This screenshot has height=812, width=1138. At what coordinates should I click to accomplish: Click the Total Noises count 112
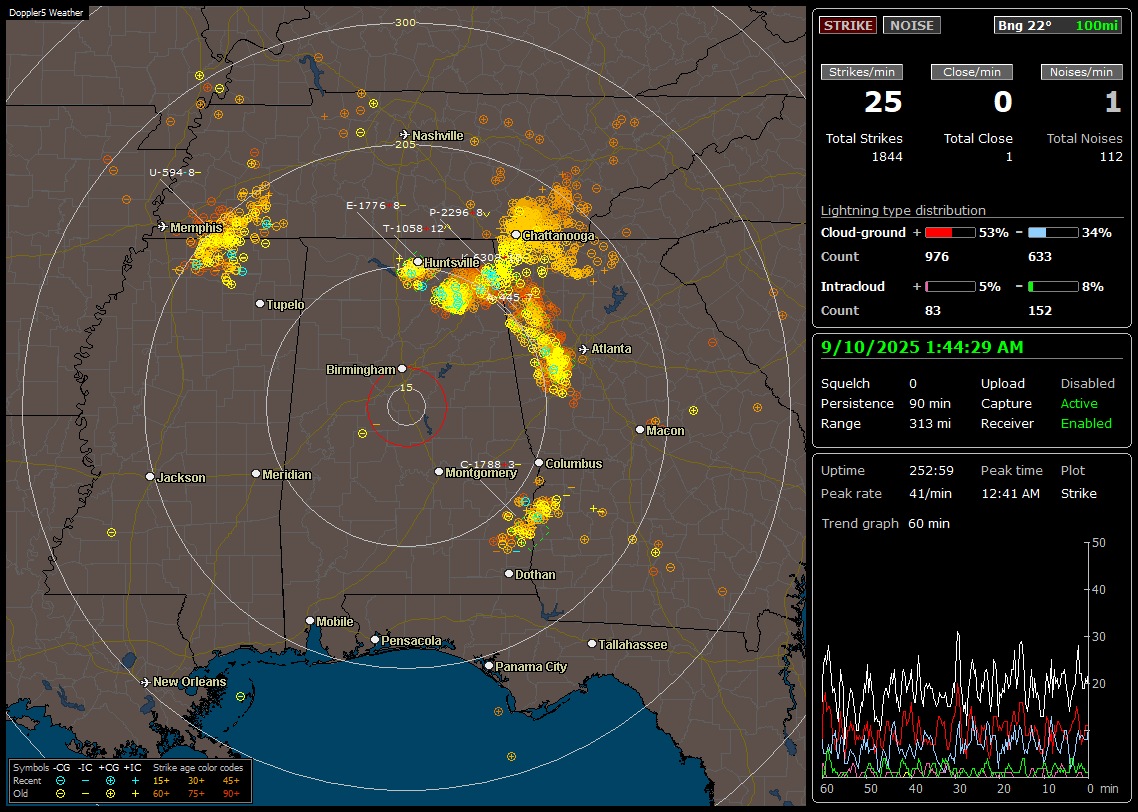click(x=1111, y=157)
